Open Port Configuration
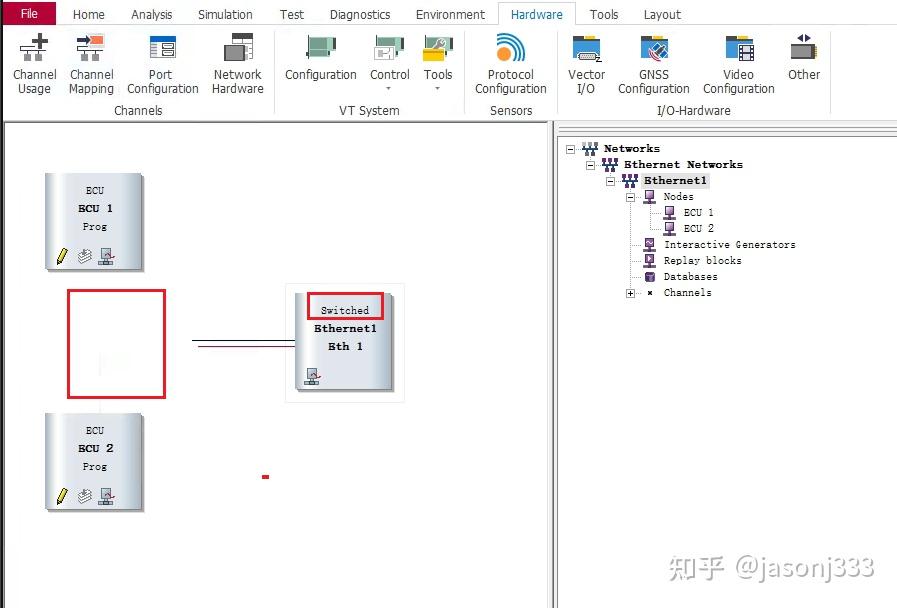 click(161, 62)
